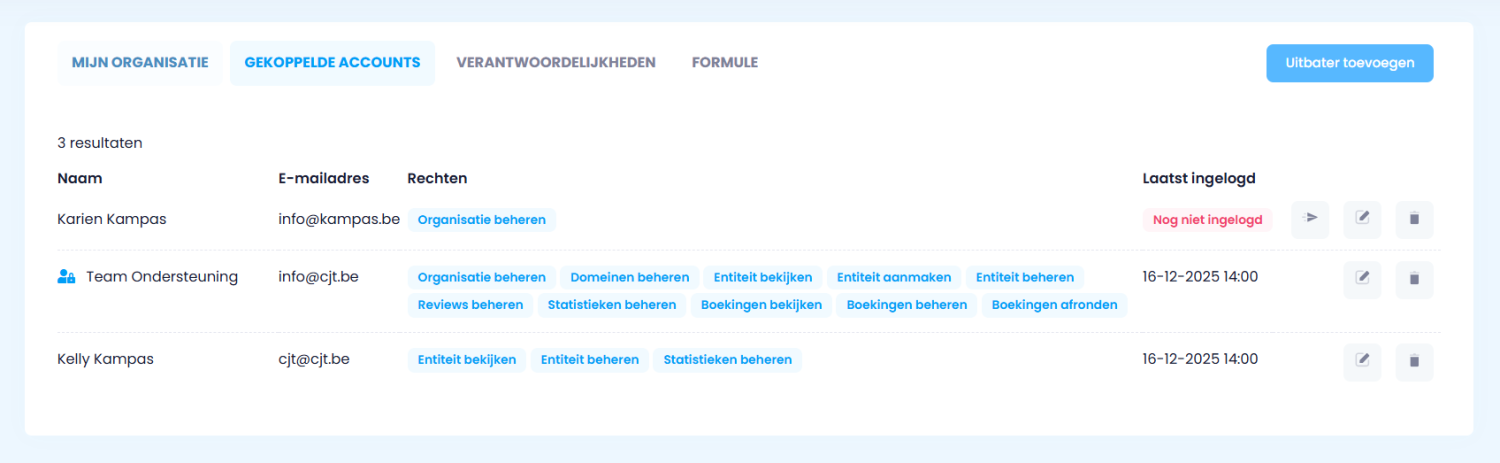Click email address info@kampas.be
The width and height of the screenshot is (1500, 463).
click(338, 219)
